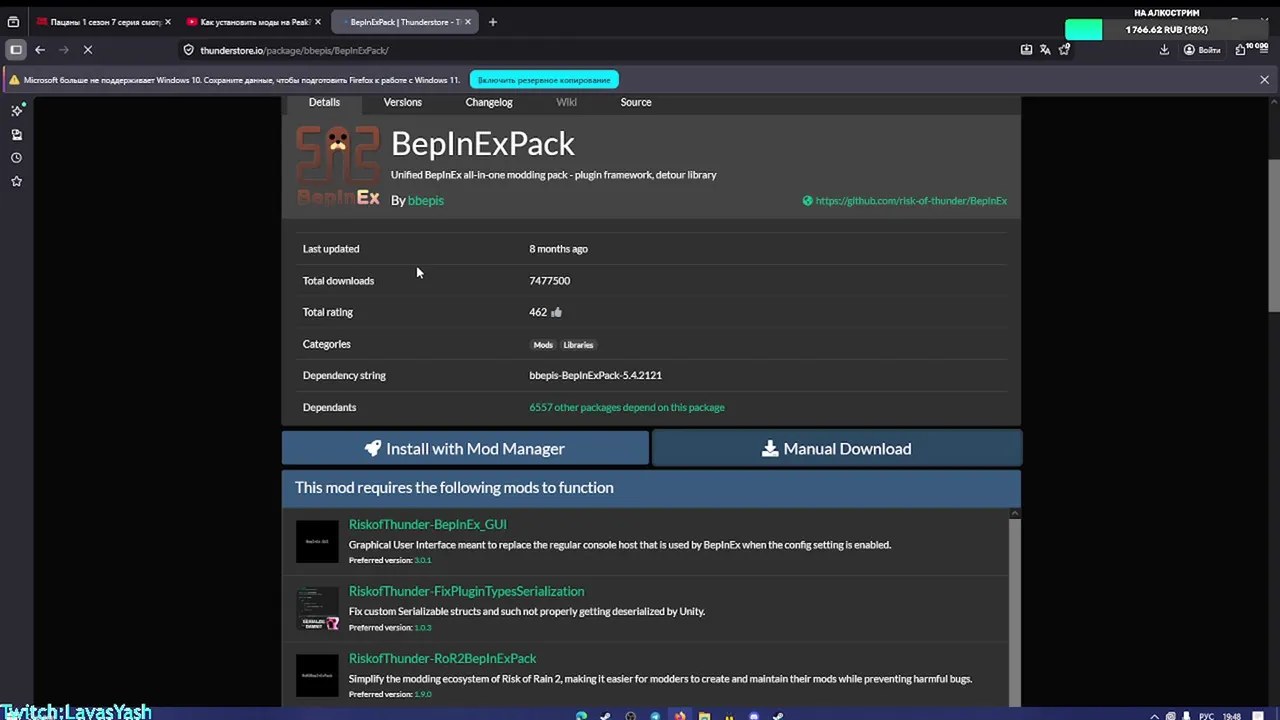
Task: Open preferred version 1.0.3 link
Action: [423, 627]
